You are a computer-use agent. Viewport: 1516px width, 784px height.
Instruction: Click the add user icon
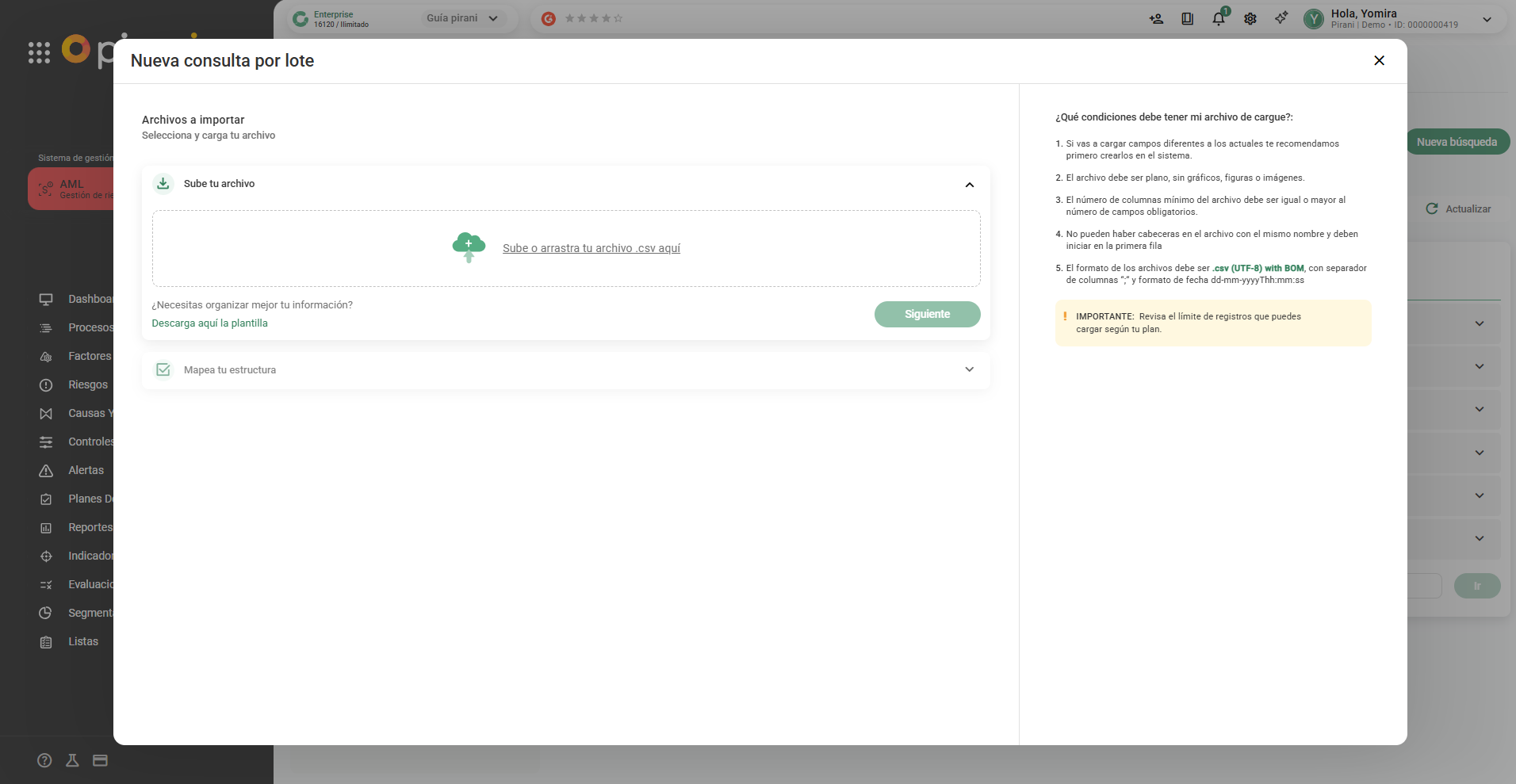click(1156, 19)
